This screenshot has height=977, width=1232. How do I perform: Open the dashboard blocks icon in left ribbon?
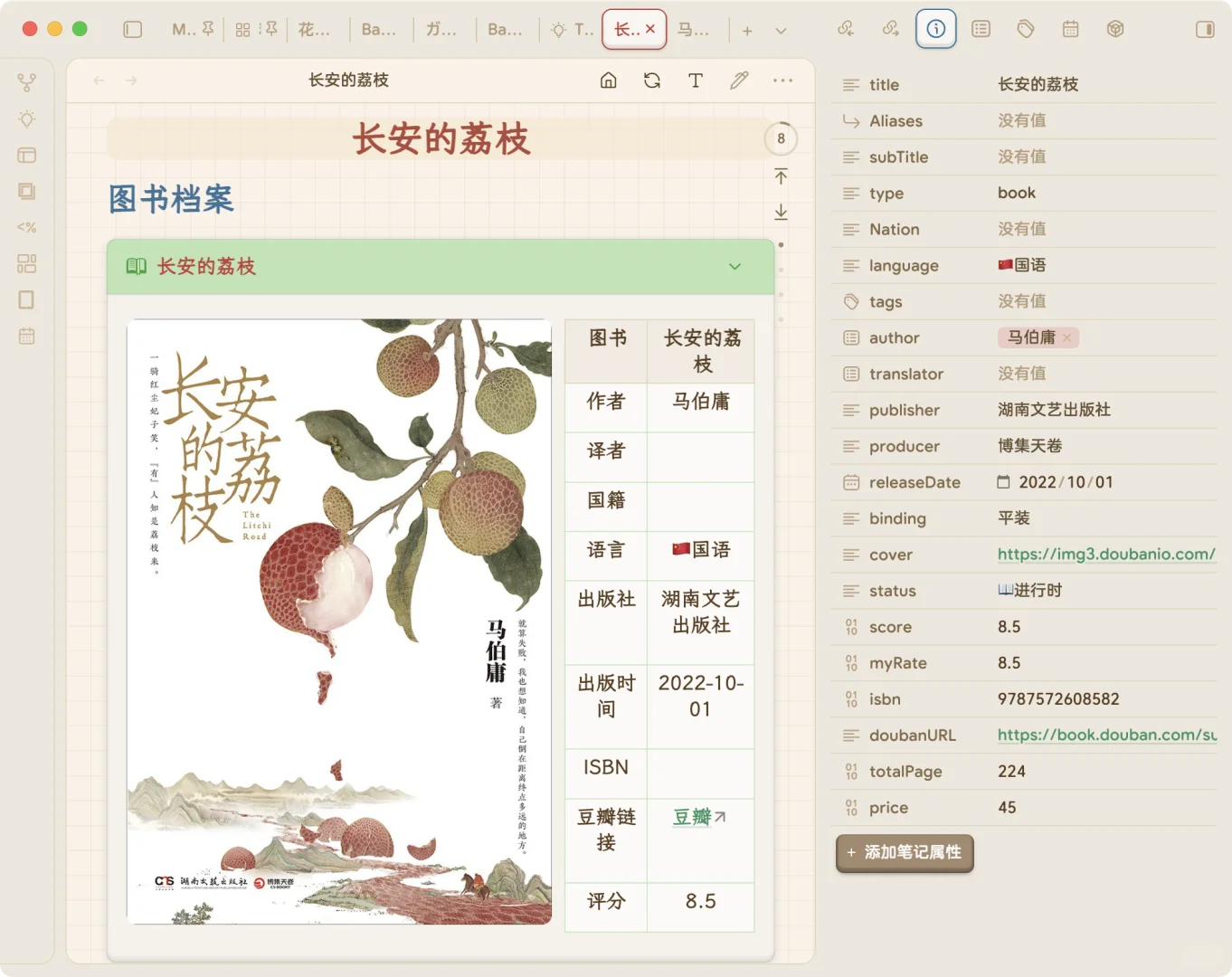click(x=27, y=264)
